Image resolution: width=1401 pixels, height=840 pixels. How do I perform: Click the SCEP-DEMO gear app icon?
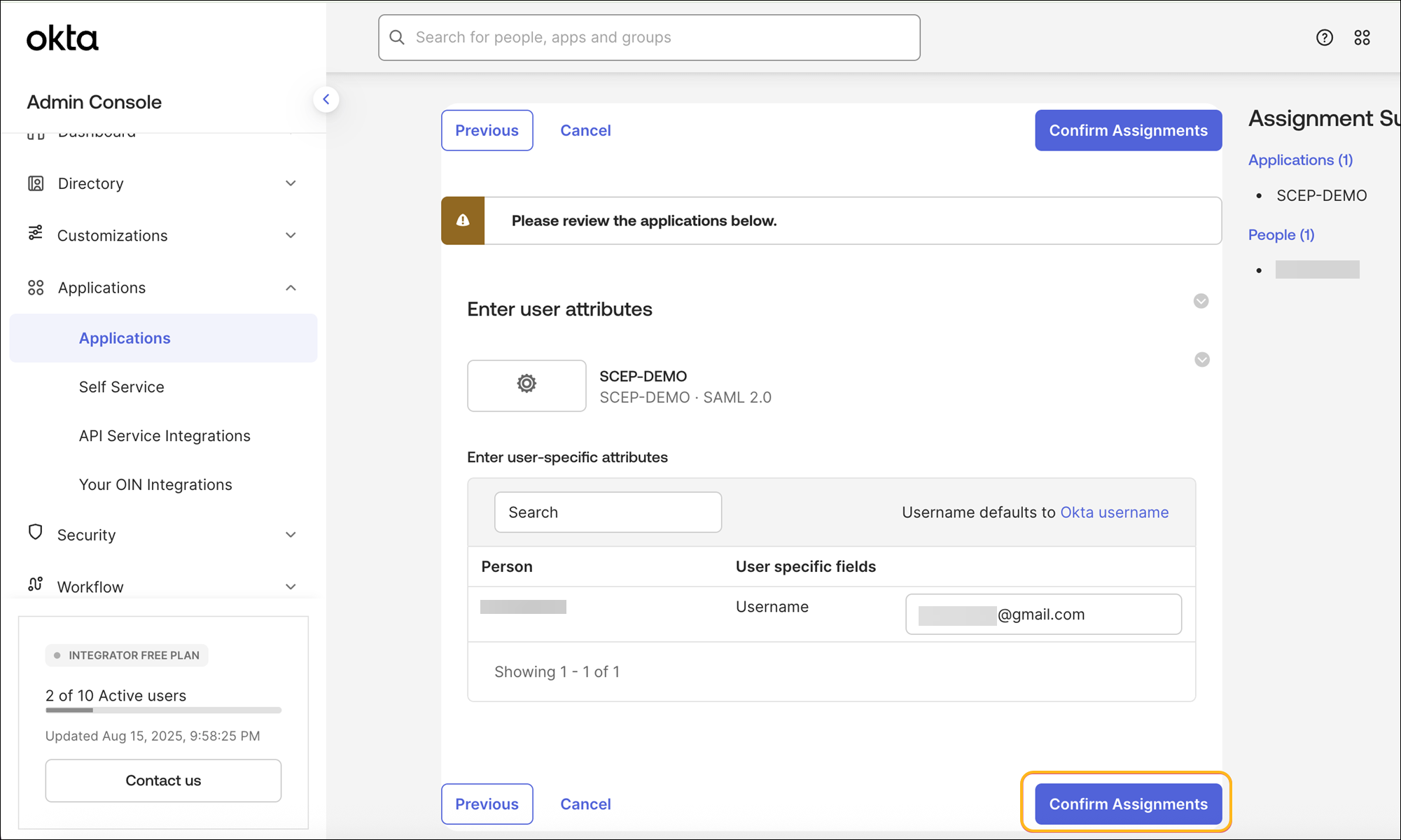[x=527, y=384]
